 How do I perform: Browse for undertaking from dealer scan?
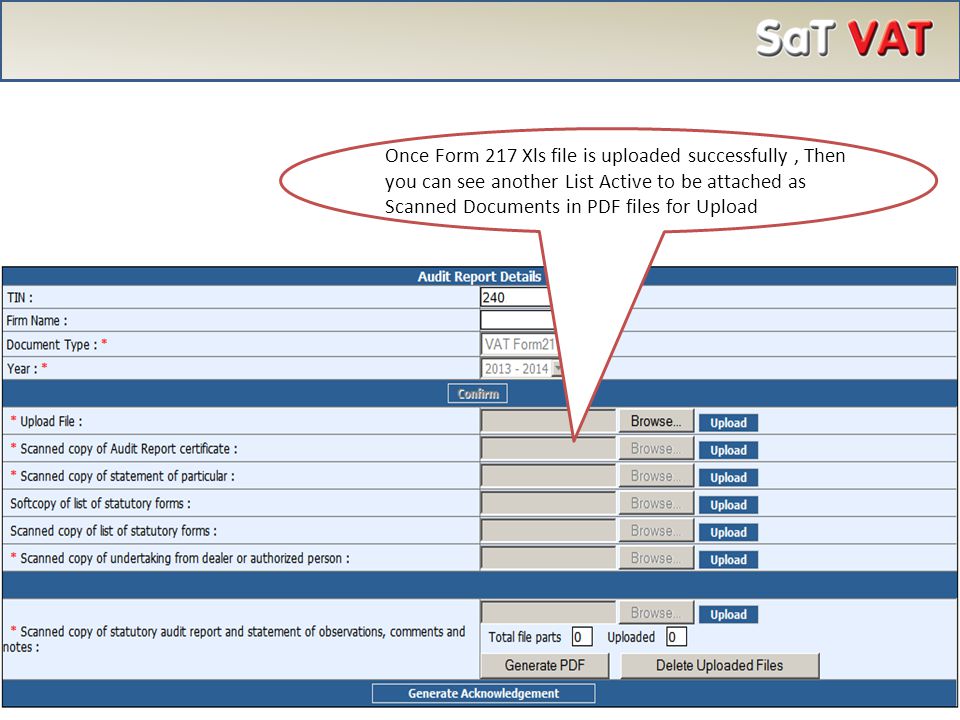656,558
